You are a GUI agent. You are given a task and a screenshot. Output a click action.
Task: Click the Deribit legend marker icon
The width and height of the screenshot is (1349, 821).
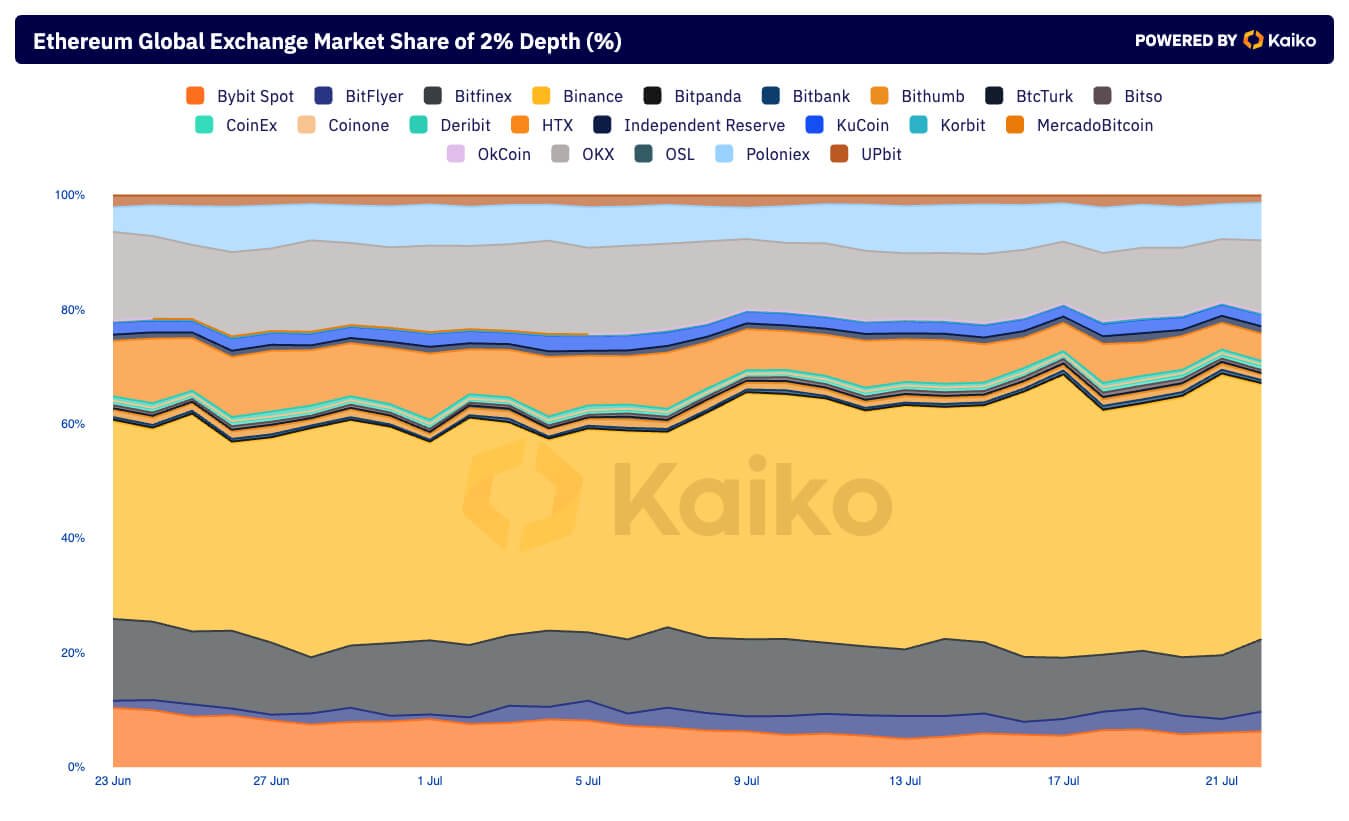tap(419, 125)
